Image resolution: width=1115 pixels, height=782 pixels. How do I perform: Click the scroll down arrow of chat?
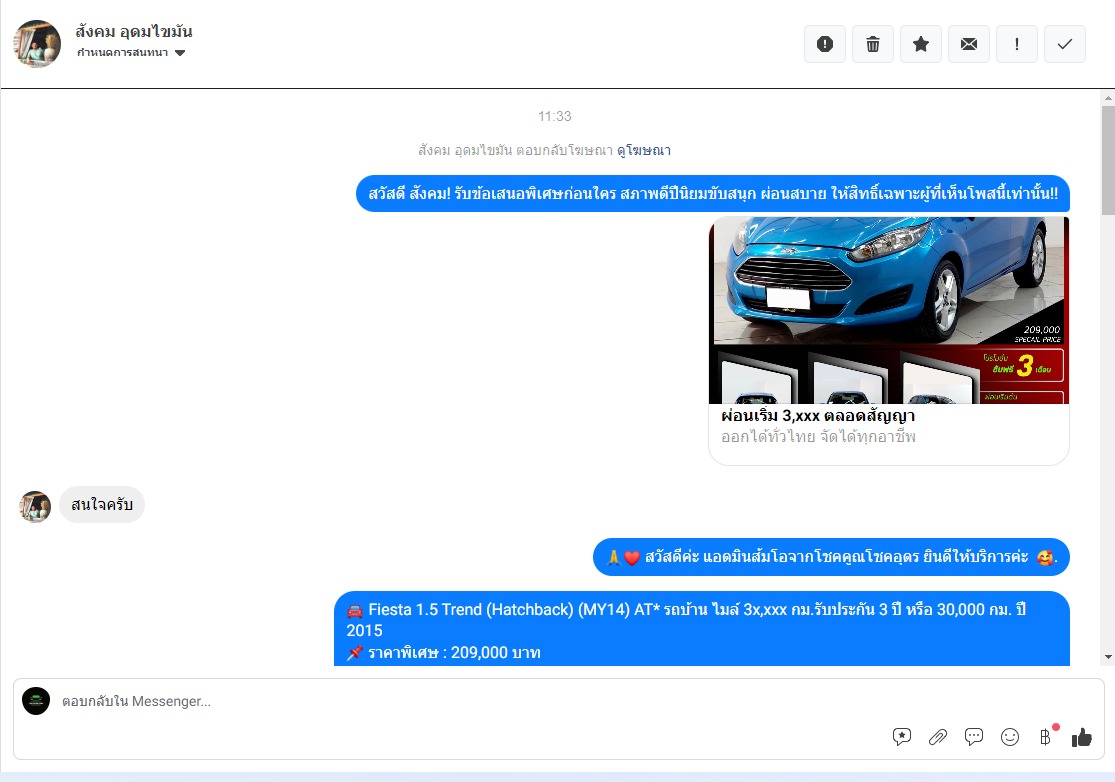coord(1108,658)
